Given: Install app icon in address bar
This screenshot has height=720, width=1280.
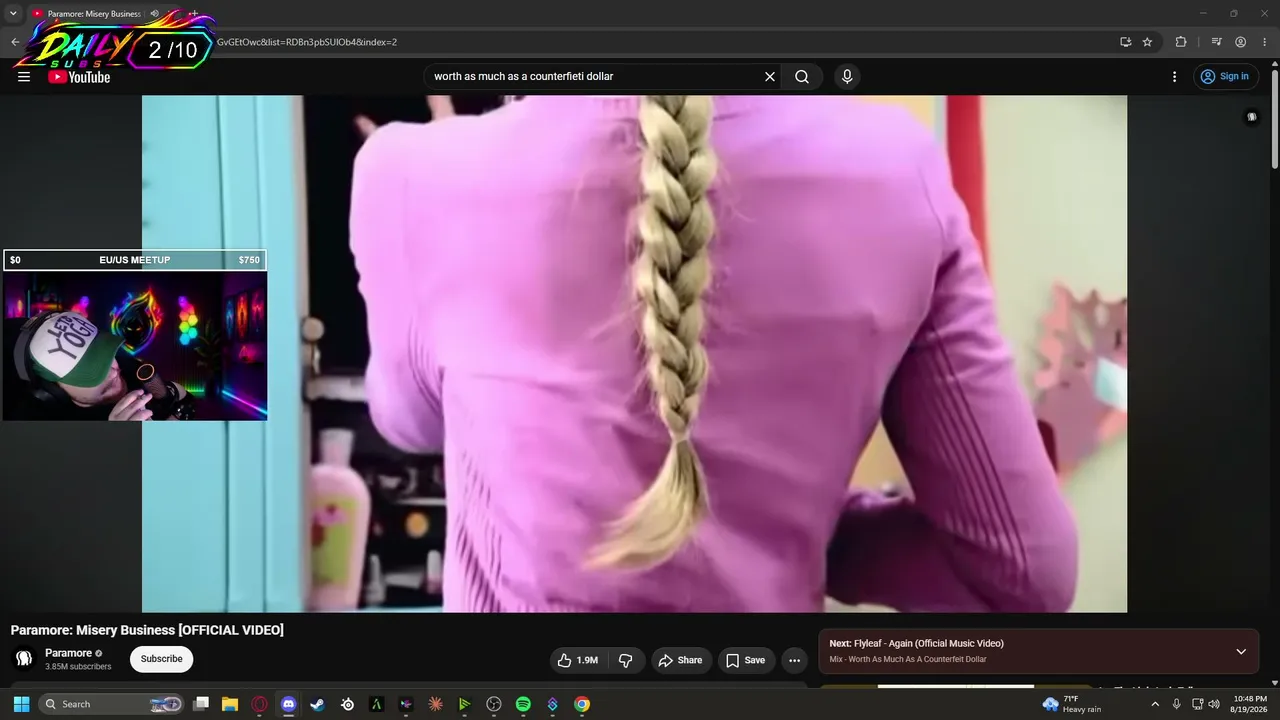Looking at the screenshot, I should pyautogui.click(x=1126, y=42).
